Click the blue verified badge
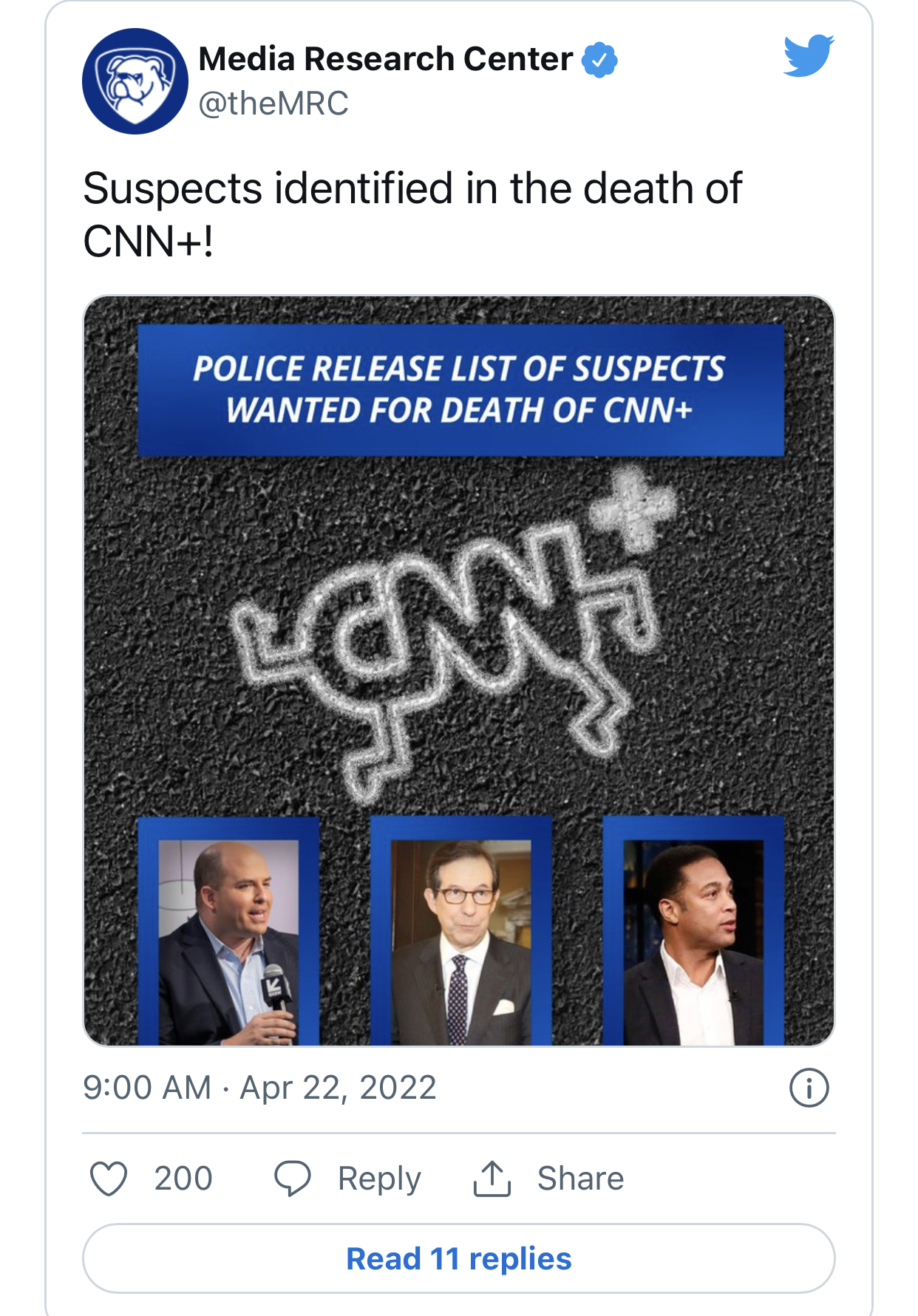This screenshot has width=918, height=1316. (599, 60)
